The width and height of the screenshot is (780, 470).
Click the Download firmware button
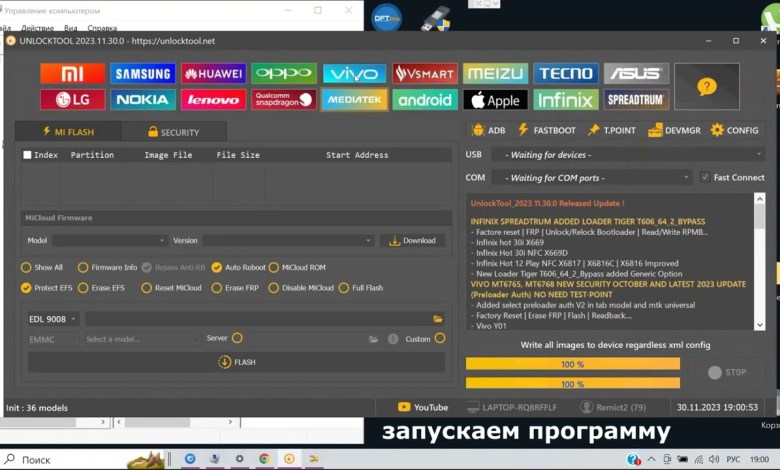click(x=412, y=241)
